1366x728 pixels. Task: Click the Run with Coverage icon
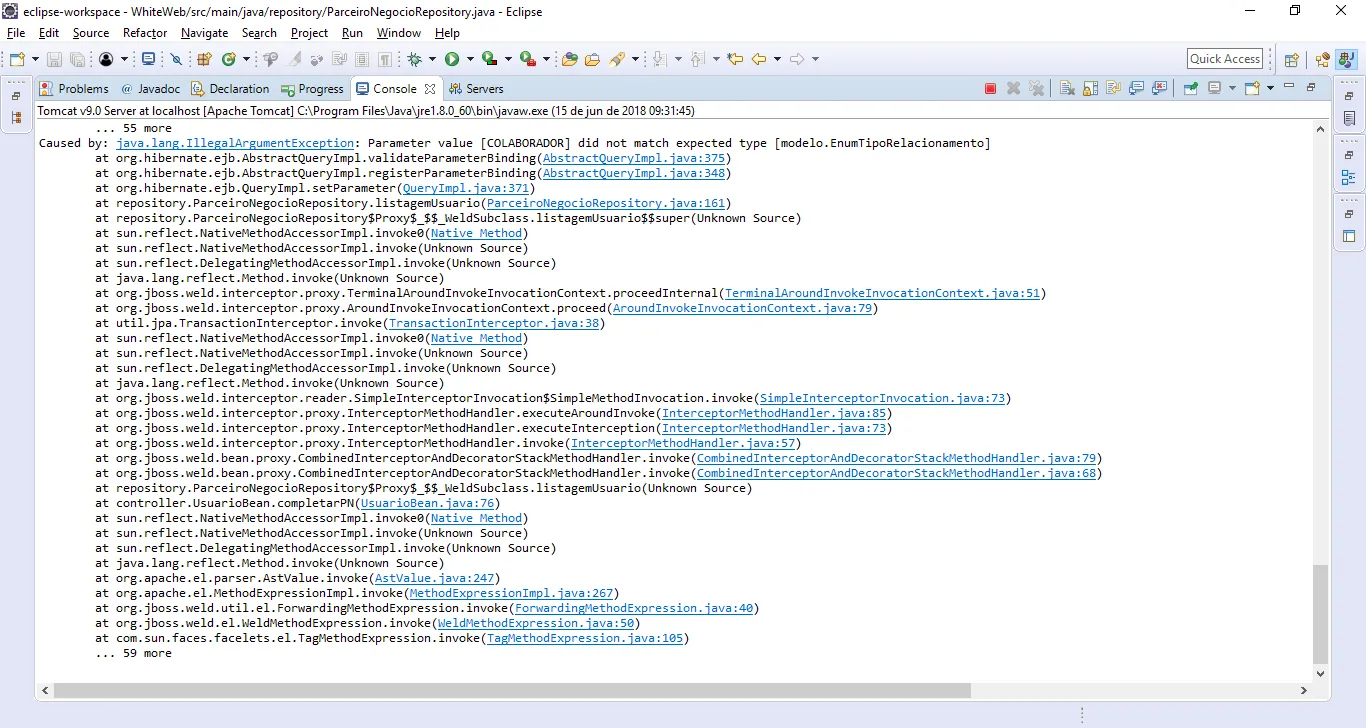[x=489, y=60]
